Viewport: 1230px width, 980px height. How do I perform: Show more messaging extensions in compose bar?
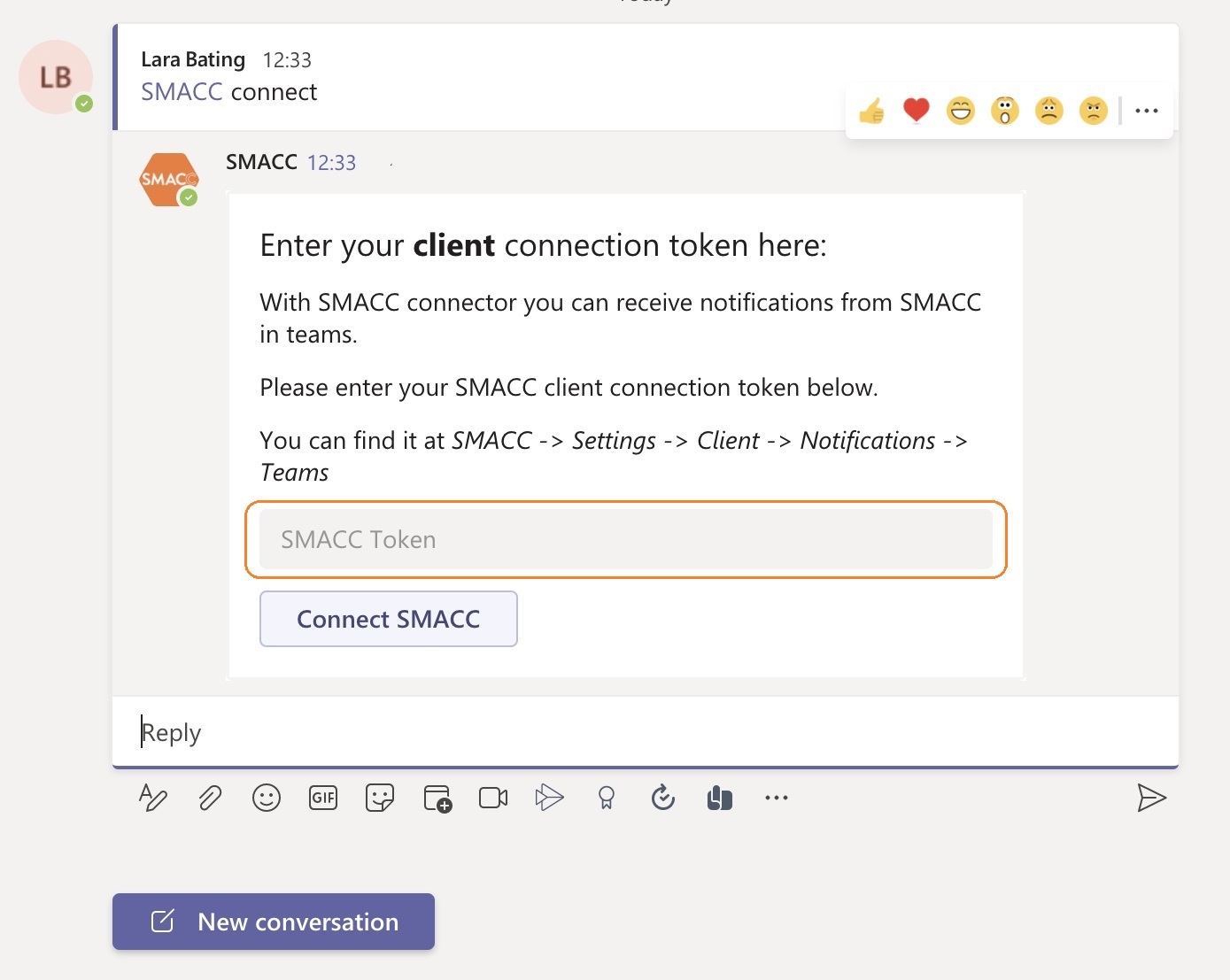[x=777, y=798]
